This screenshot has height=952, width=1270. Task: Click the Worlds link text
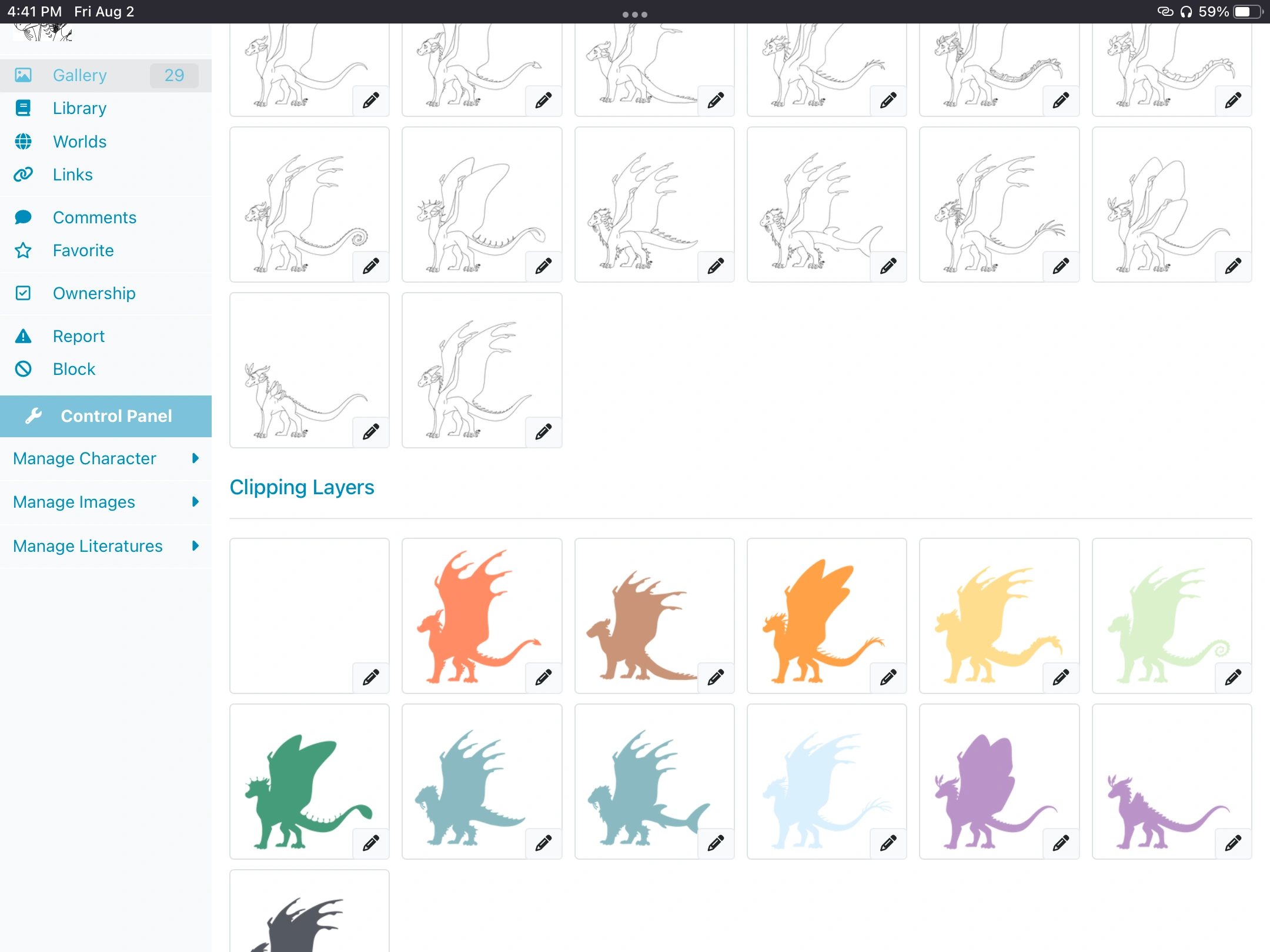[x=80, y=142]
